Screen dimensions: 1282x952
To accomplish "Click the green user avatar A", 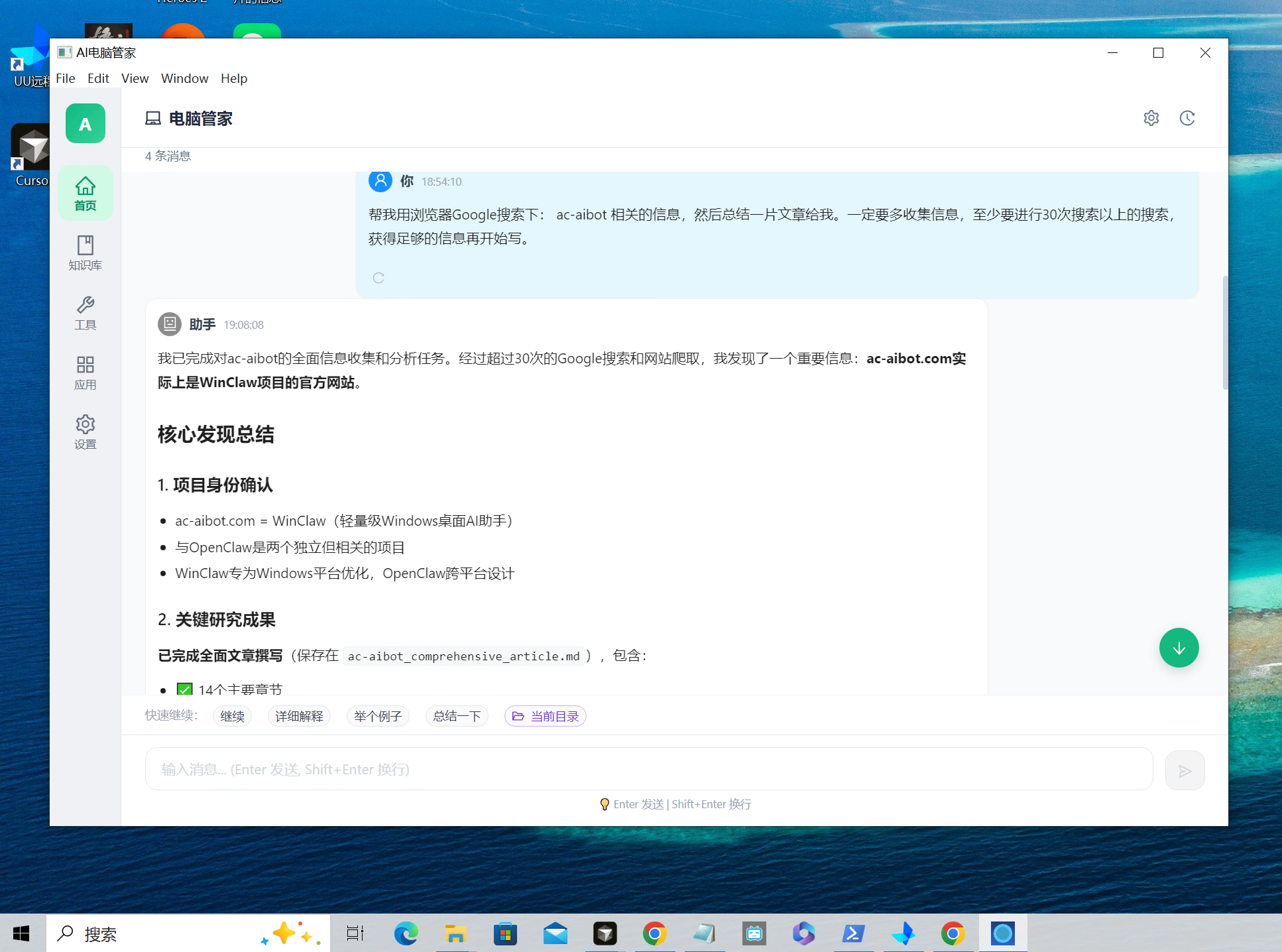I will (x=85, y=123).
